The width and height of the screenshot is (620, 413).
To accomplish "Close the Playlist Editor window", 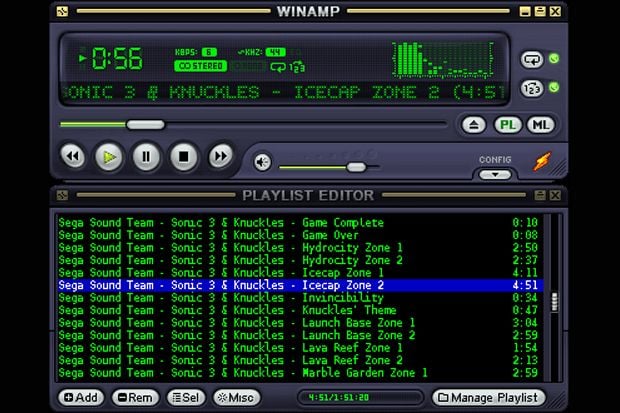I will 555,195.
